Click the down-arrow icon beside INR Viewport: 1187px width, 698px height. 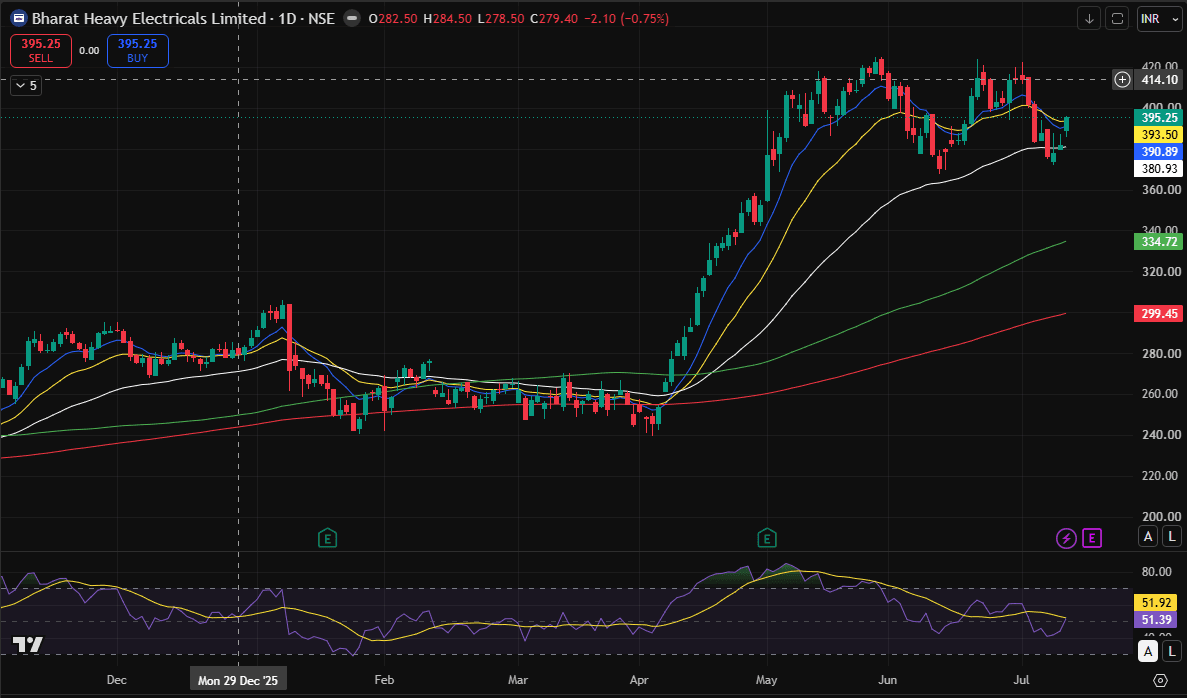tap(1089, 19)
